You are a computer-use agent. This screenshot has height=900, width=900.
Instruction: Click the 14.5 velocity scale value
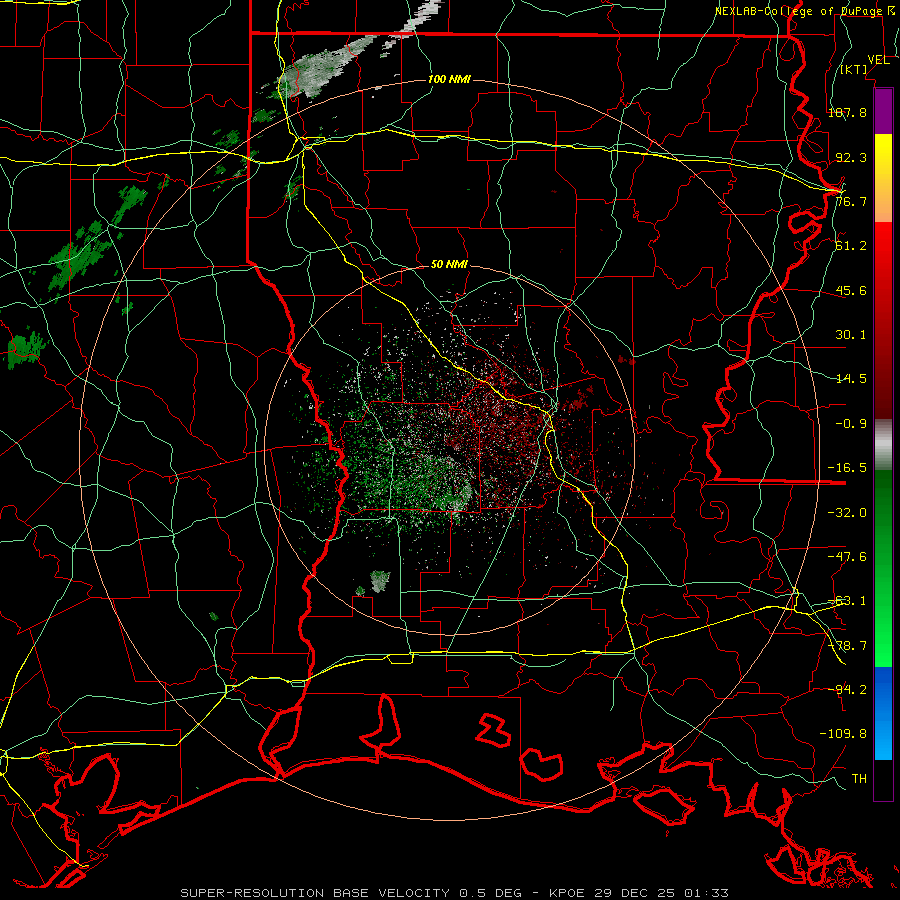(x=851, y=379)
